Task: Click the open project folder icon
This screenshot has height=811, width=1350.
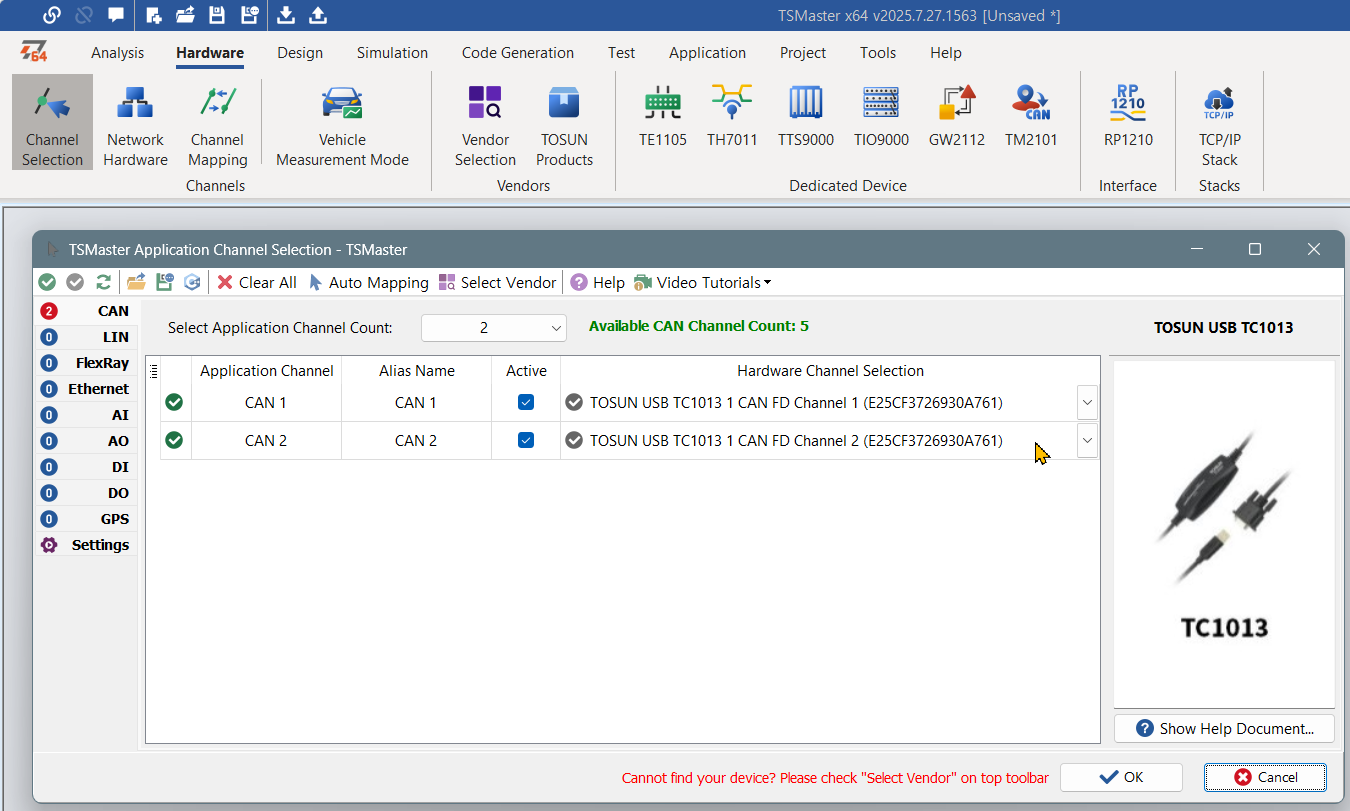Action: pos(185,15)
